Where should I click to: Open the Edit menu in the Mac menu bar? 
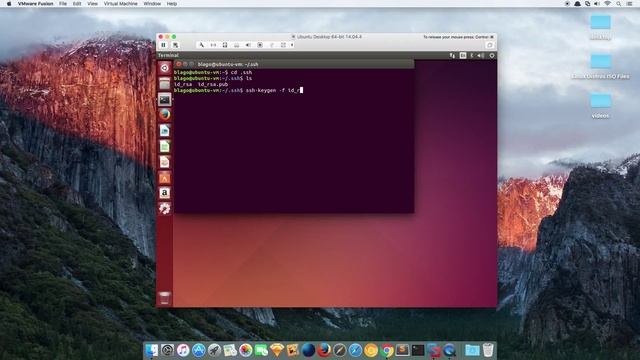77,4
